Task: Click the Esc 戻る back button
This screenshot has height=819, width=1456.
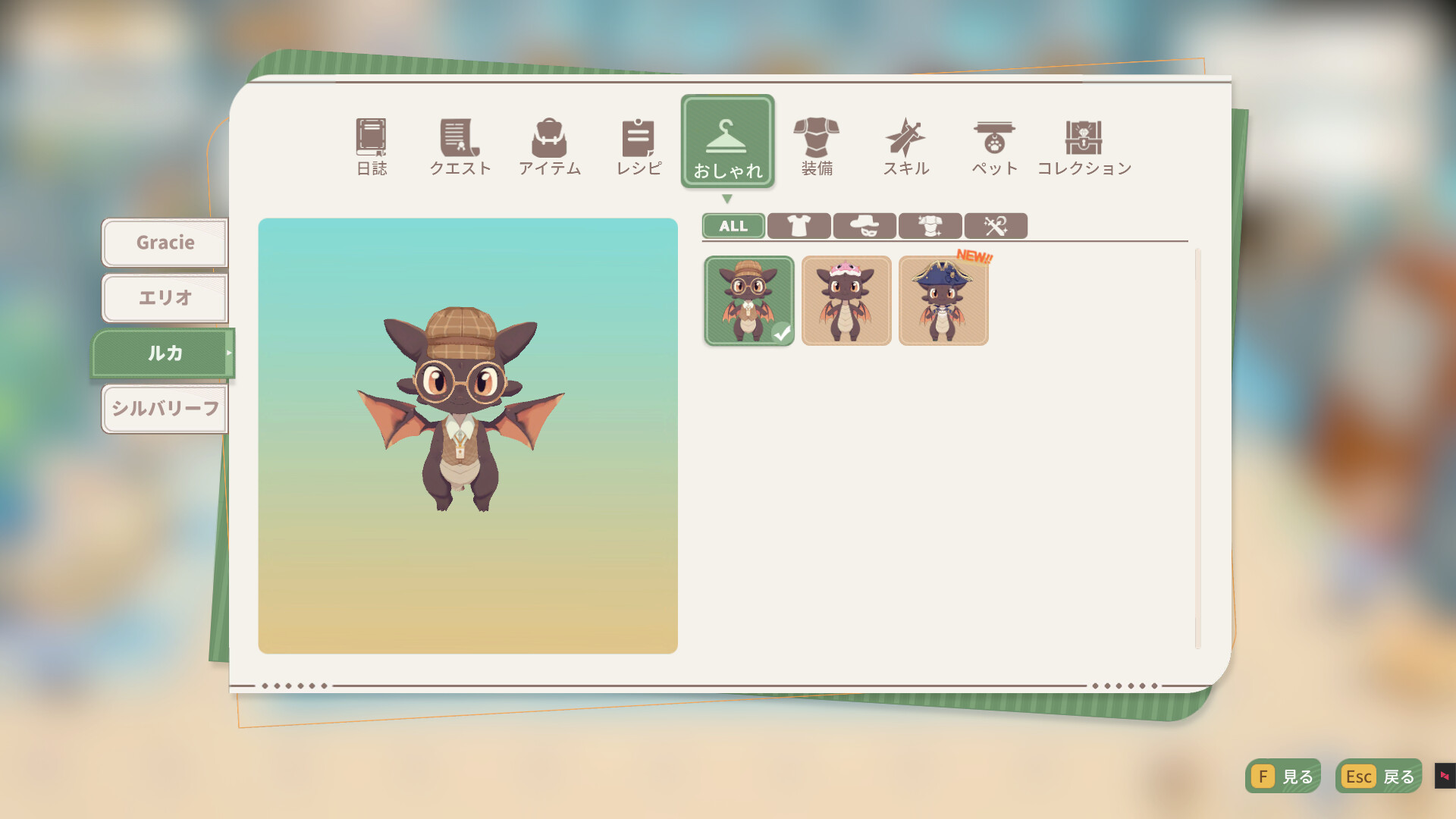Action: pyautogui.click(x=1379, y=777)
